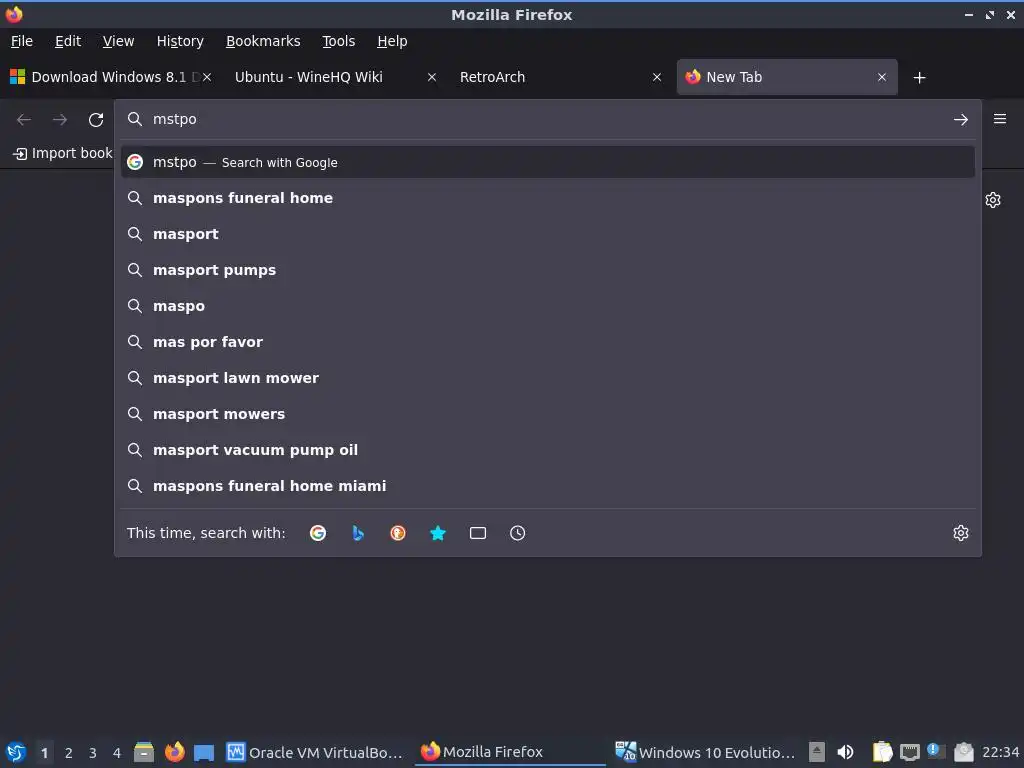This screenshot has width=1024, height=768.
Task: Open the Bookmarks menu
Action: (263, 41)
